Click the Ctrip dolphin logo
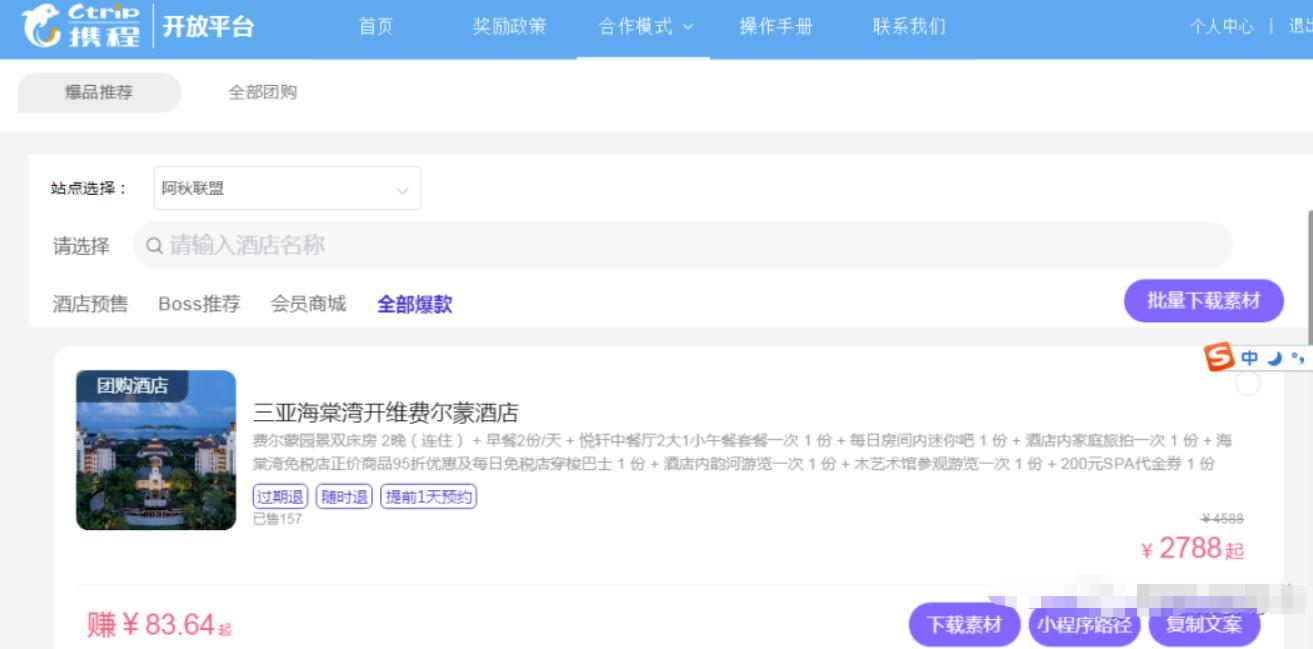This screenshot has height=649, width=1313. pyautogui.click(x=42, y=25)
